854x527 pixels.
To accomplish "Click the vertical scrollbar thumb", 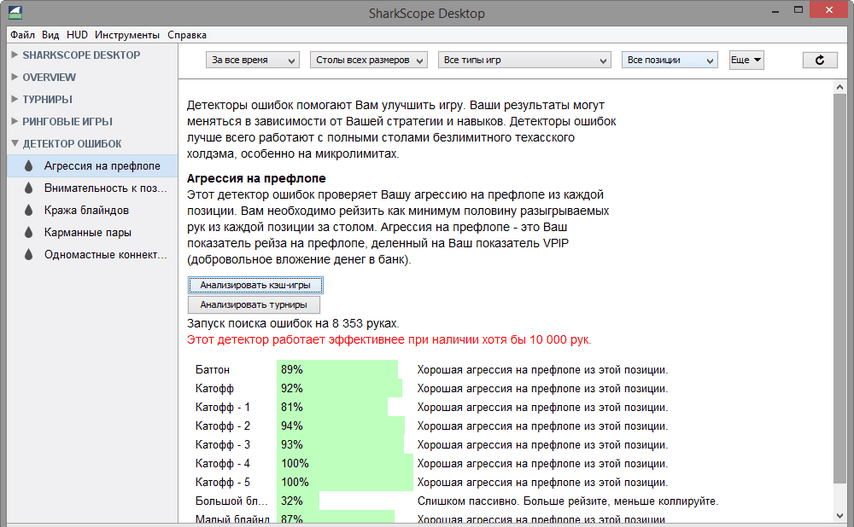I will click(x=839, y=289).
